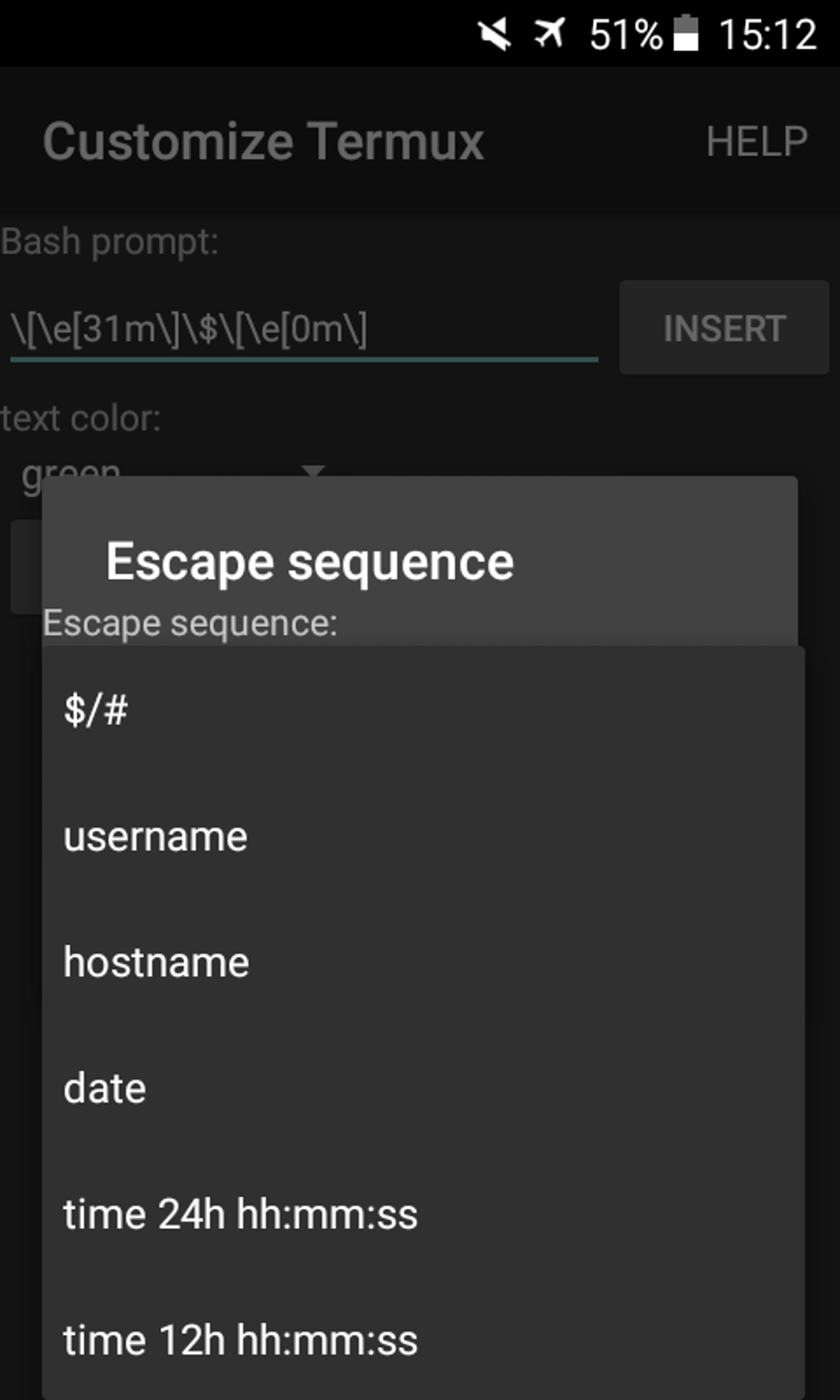Screen dimensions: 840x1400
Task: Tap the muted sound icon in status bar
Action: pyautogui.click(x=495, y=35)
